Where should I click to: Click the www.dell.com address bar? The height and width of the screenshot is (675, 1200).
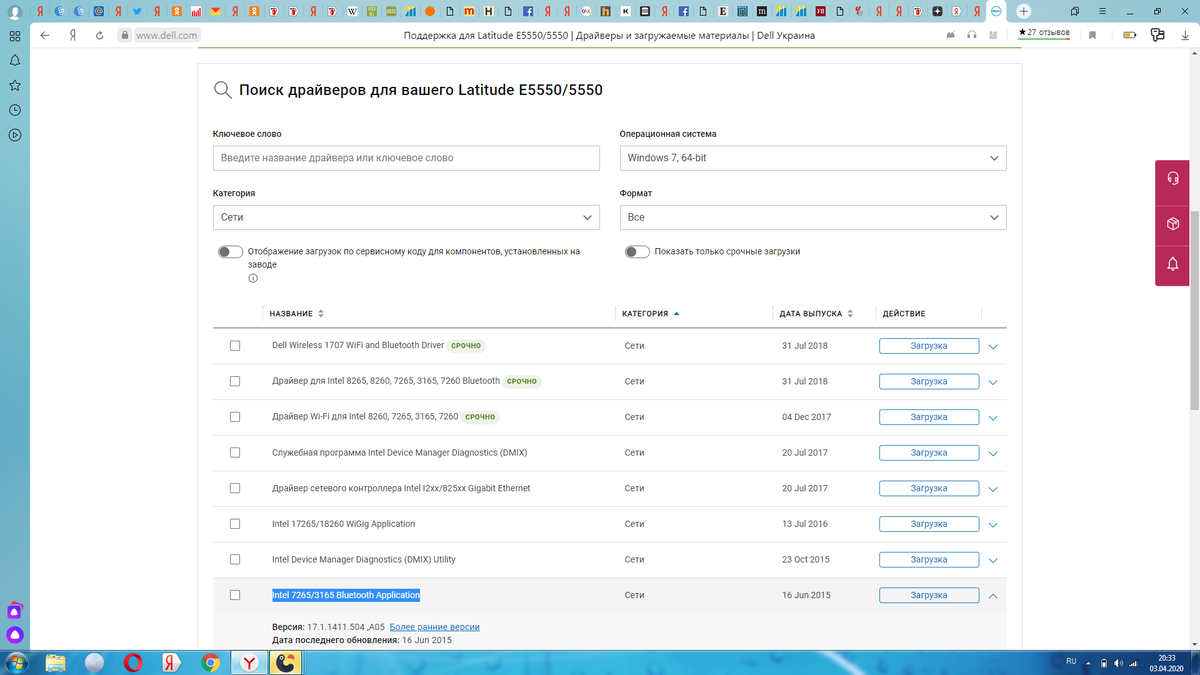coord(166,35)
